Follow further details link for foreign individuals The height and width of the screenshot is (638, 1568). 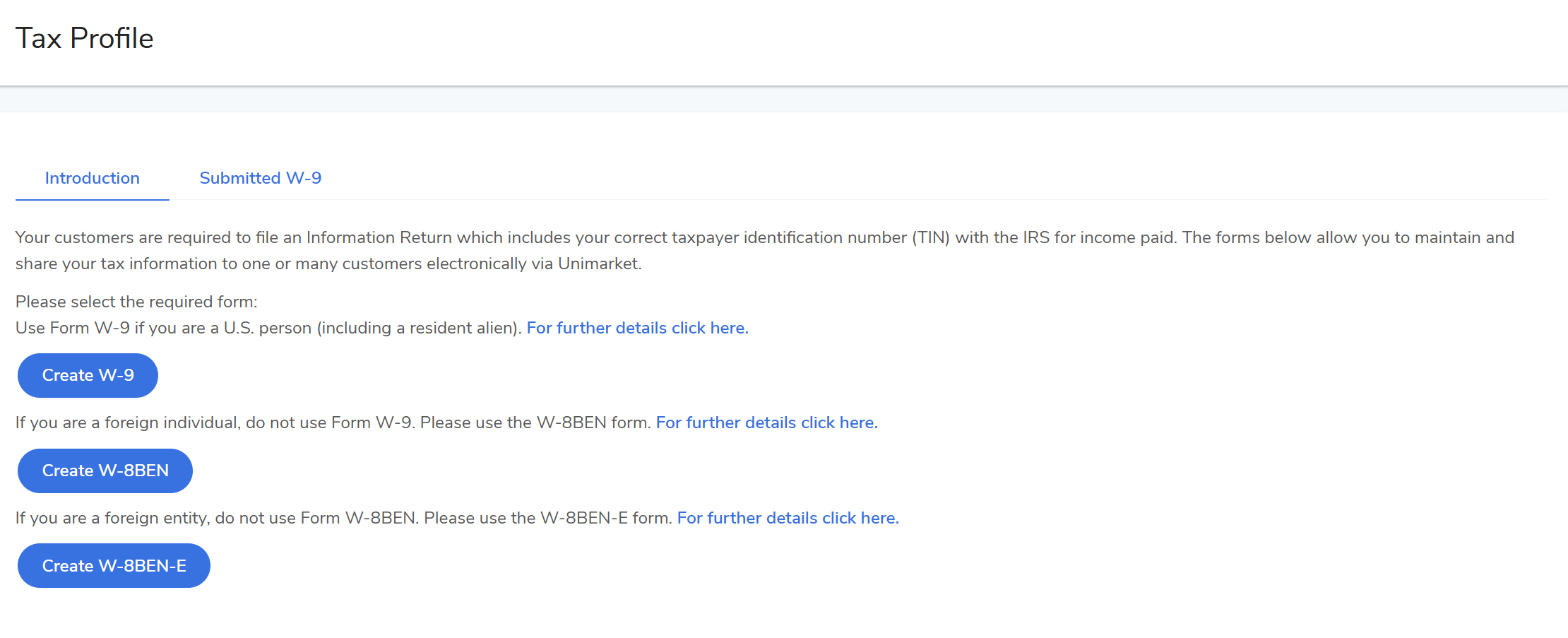(766, 423)
